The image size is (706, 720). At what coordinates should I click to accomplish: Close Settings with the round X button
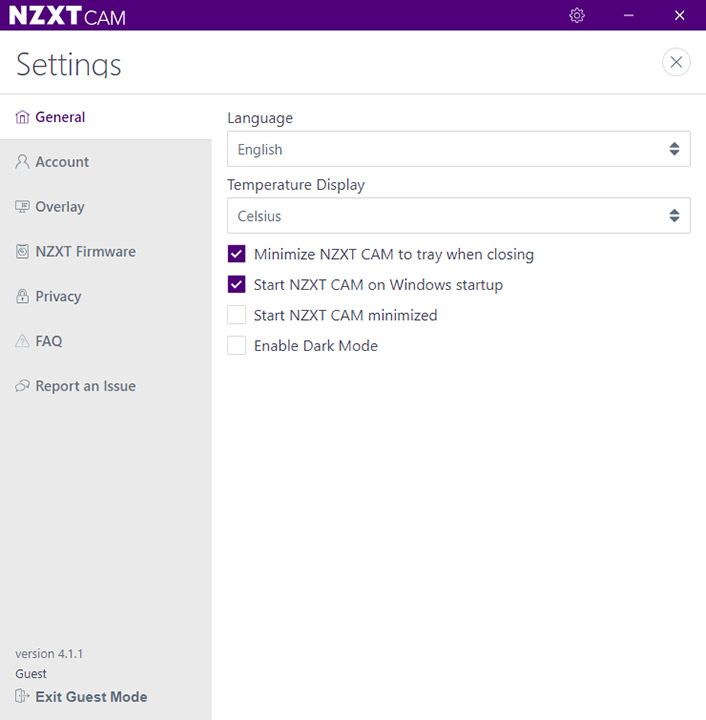click(676, 62)
